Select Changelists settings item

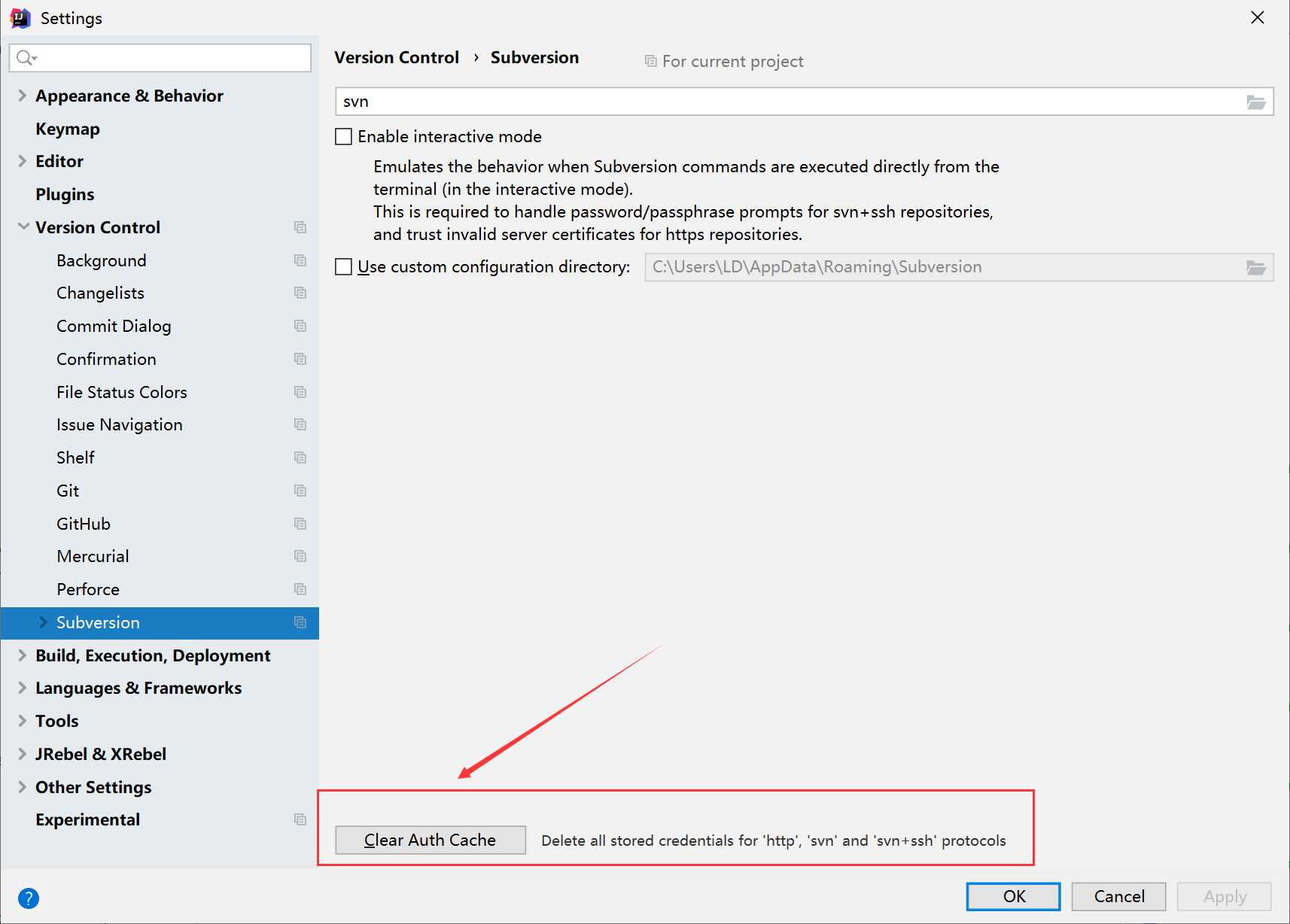(100, 293)
